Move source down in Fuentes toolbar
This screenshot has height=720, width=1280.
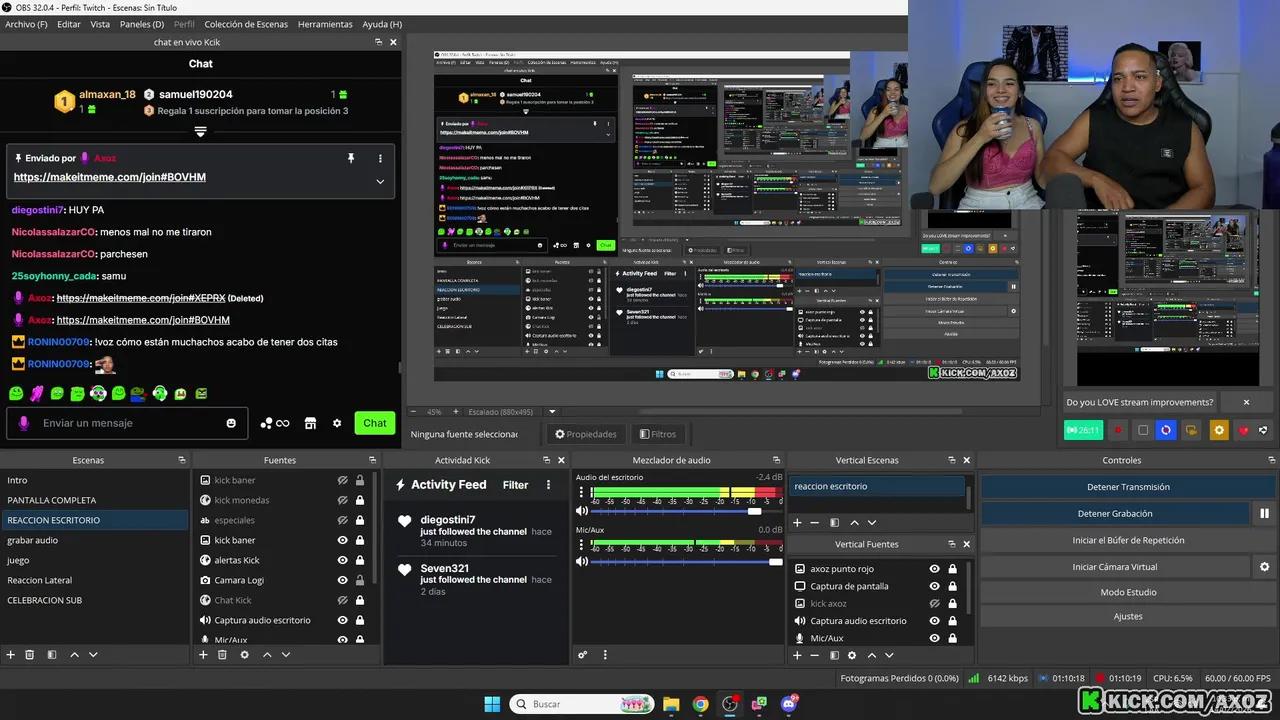(286, 655)
